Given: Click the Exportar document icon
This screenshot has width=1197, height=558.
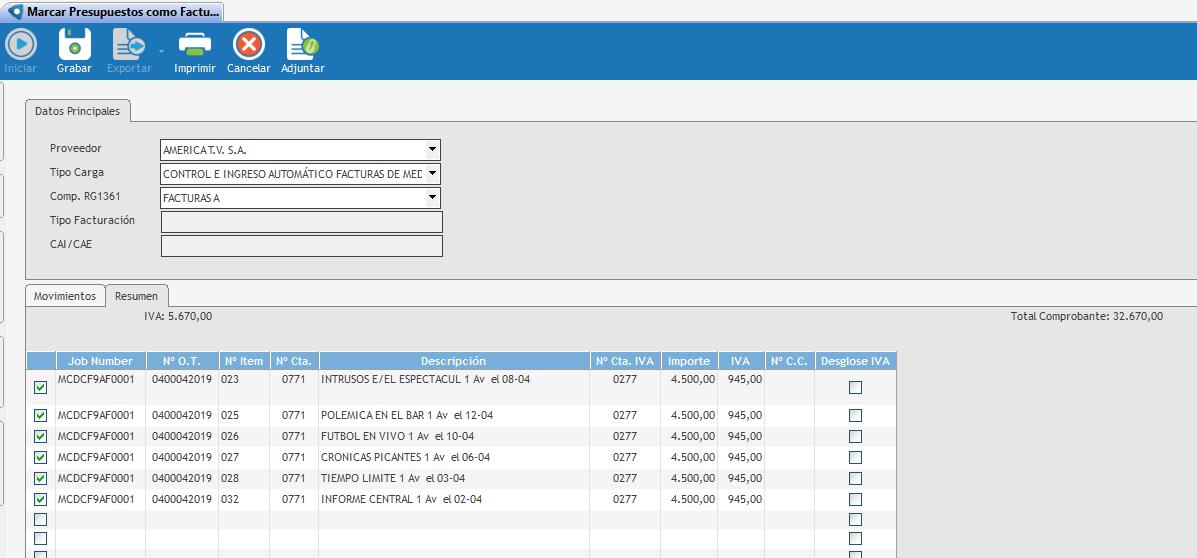Looking at the screenshot, I should [127, 44].
